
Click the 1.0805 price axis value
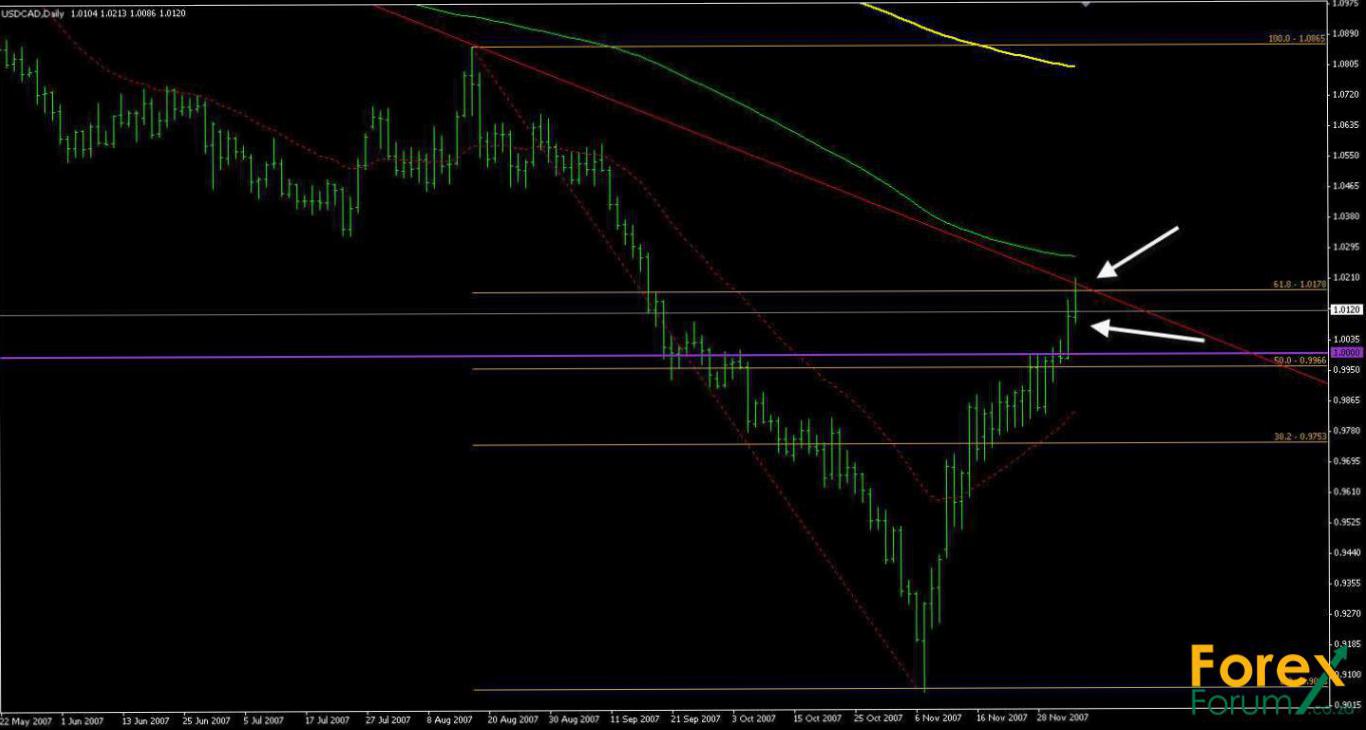click(1346, 64)
